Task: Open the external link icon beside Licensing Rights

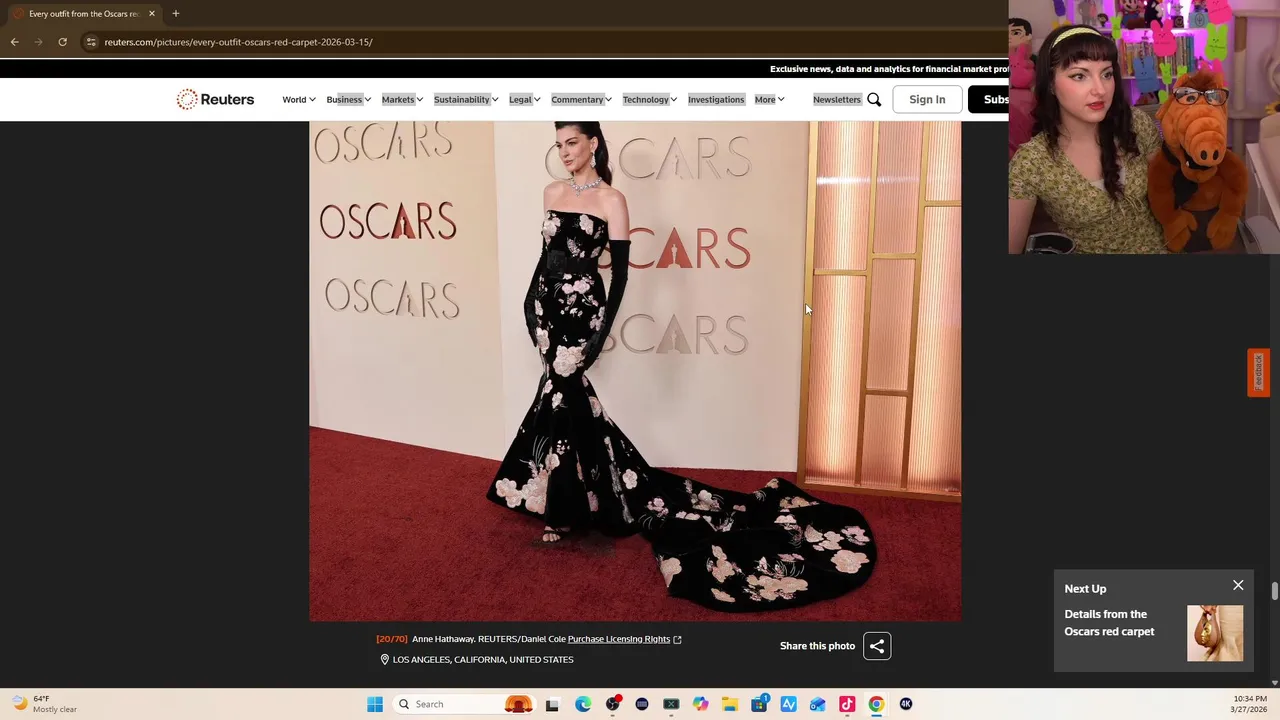Action: click(677, 639)
